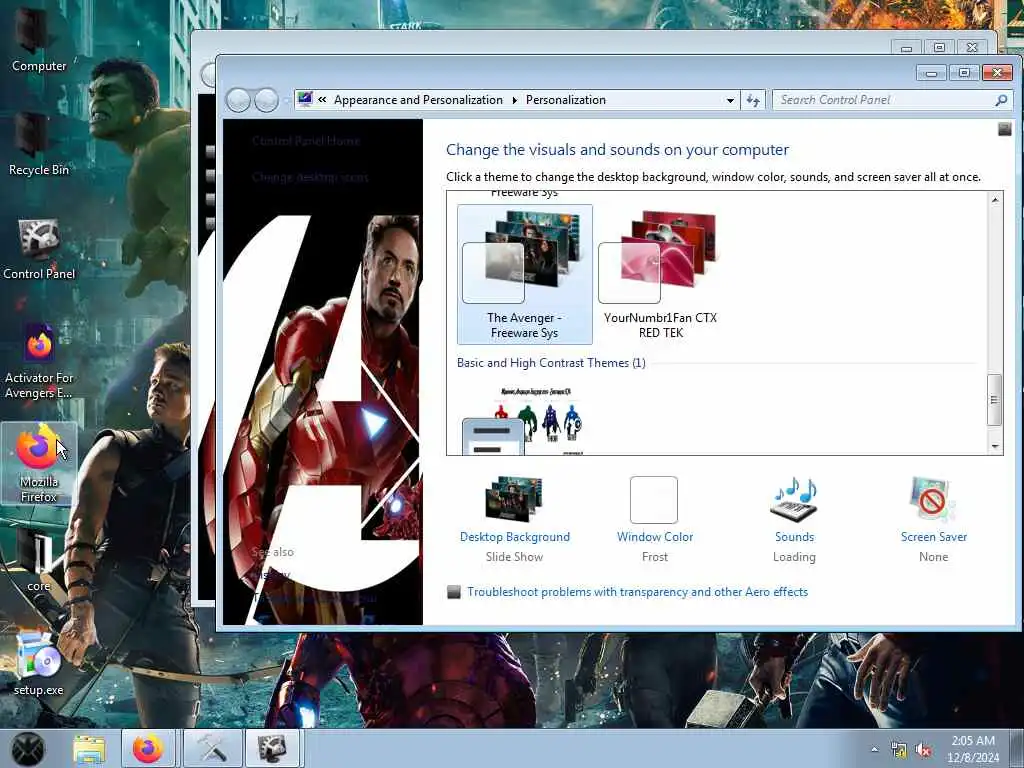The width and height of the screenshot is (1024, 768).
Task: Select Mozilla Firefox desktop icon
Action: 39,462
